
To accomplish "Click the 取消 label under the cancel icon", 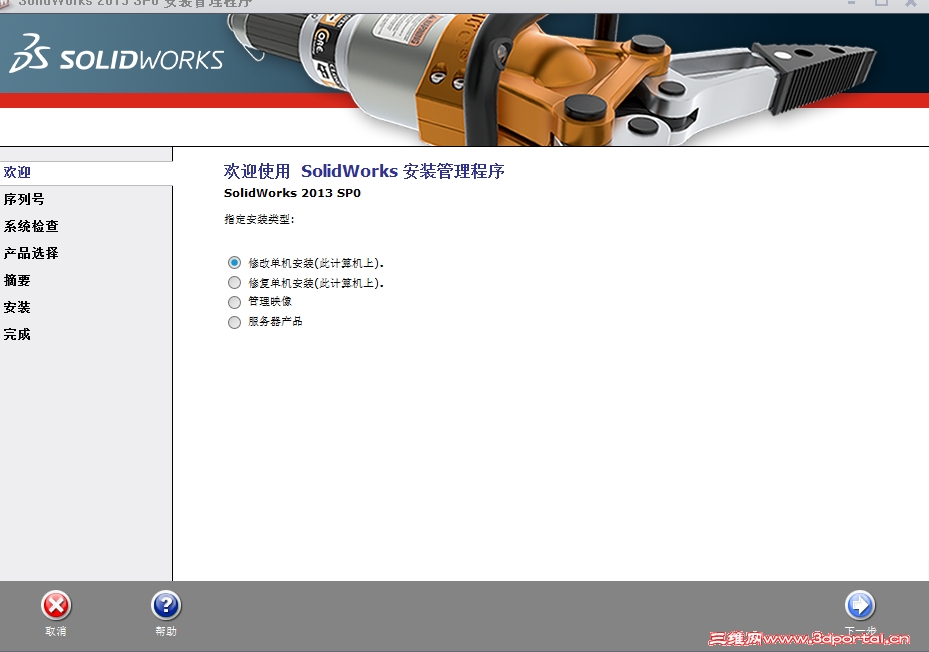I will click(56, 632).
